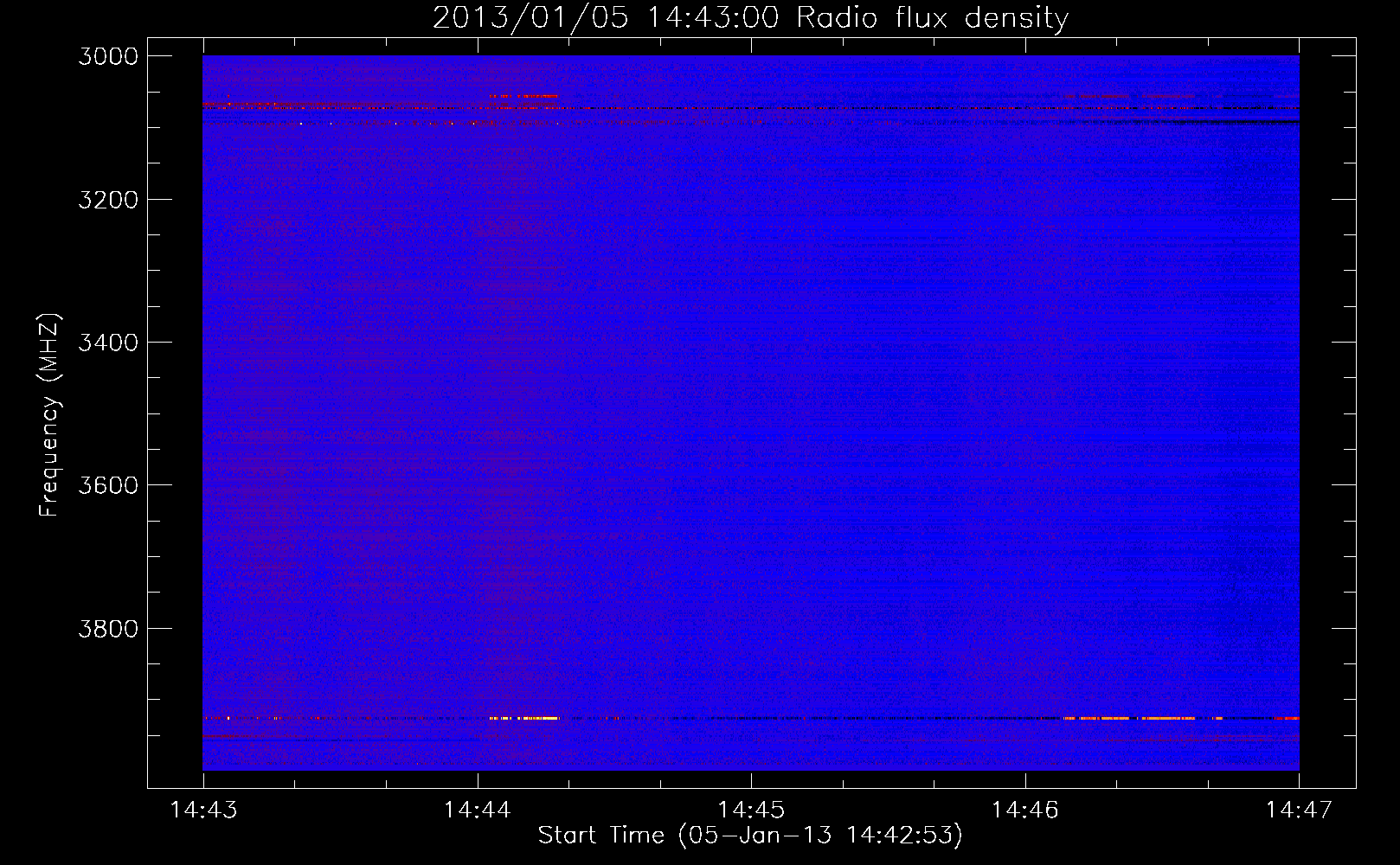Click the "Start Time (05-Jan-13 14:42:53)" label

(x=750, y=835)
